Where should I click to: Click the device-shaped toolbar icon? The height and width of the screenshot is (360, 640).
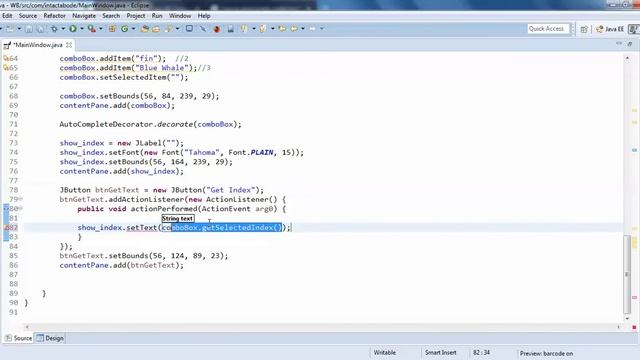[231, 29]
